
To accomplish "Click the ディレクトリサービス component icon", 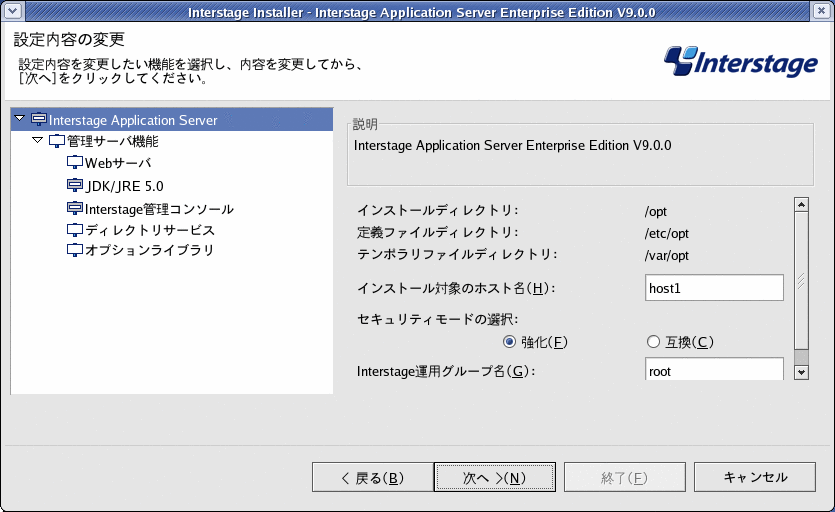I will [75, 230].
